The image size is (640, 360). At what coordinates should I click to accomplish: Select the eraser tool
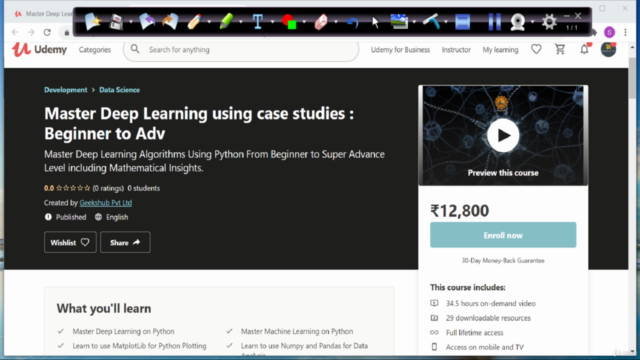(x=321, y=22)
